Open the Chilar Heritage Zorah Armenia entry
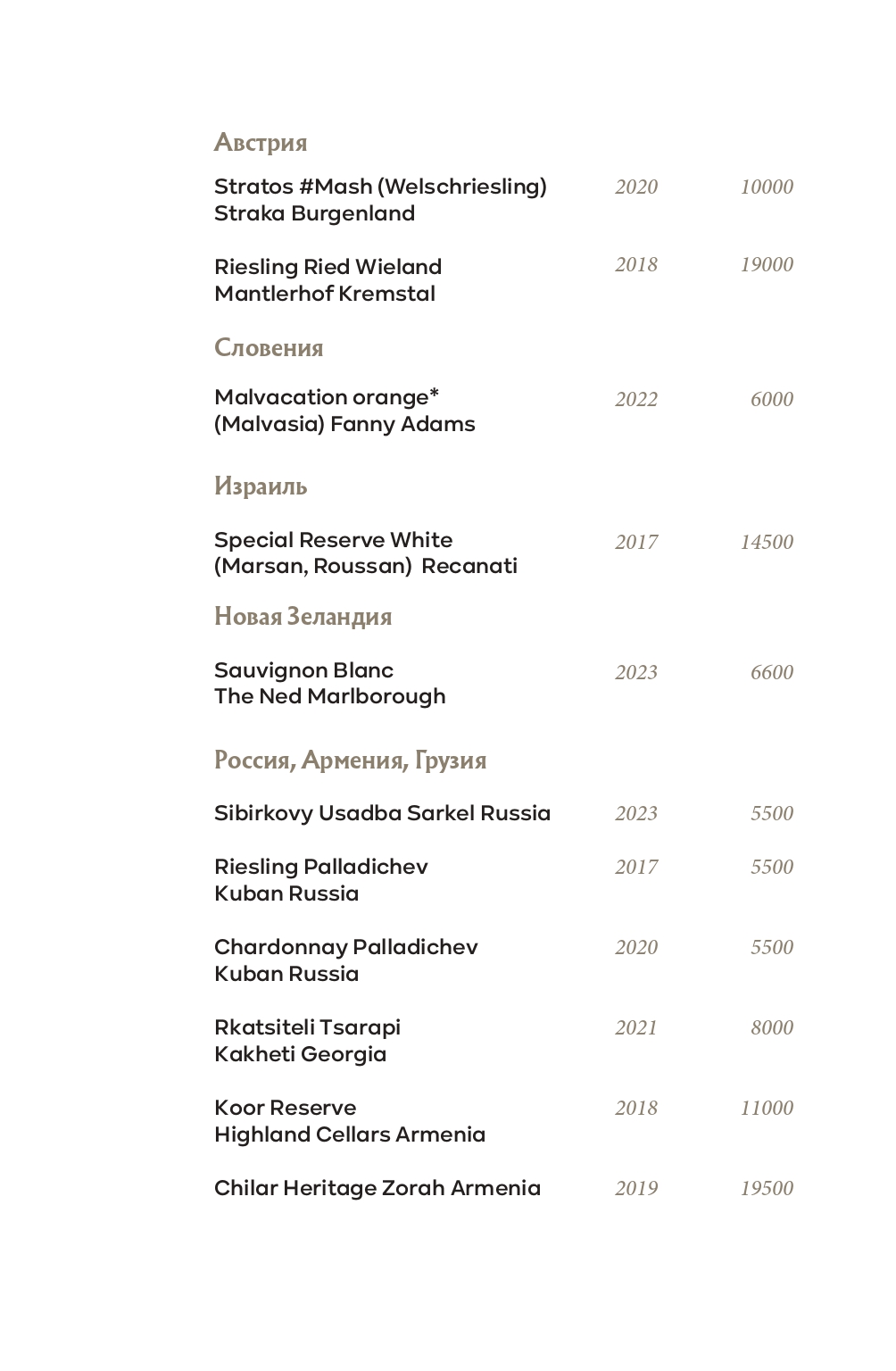The image size is (896, 1371). pos(377,1188)
